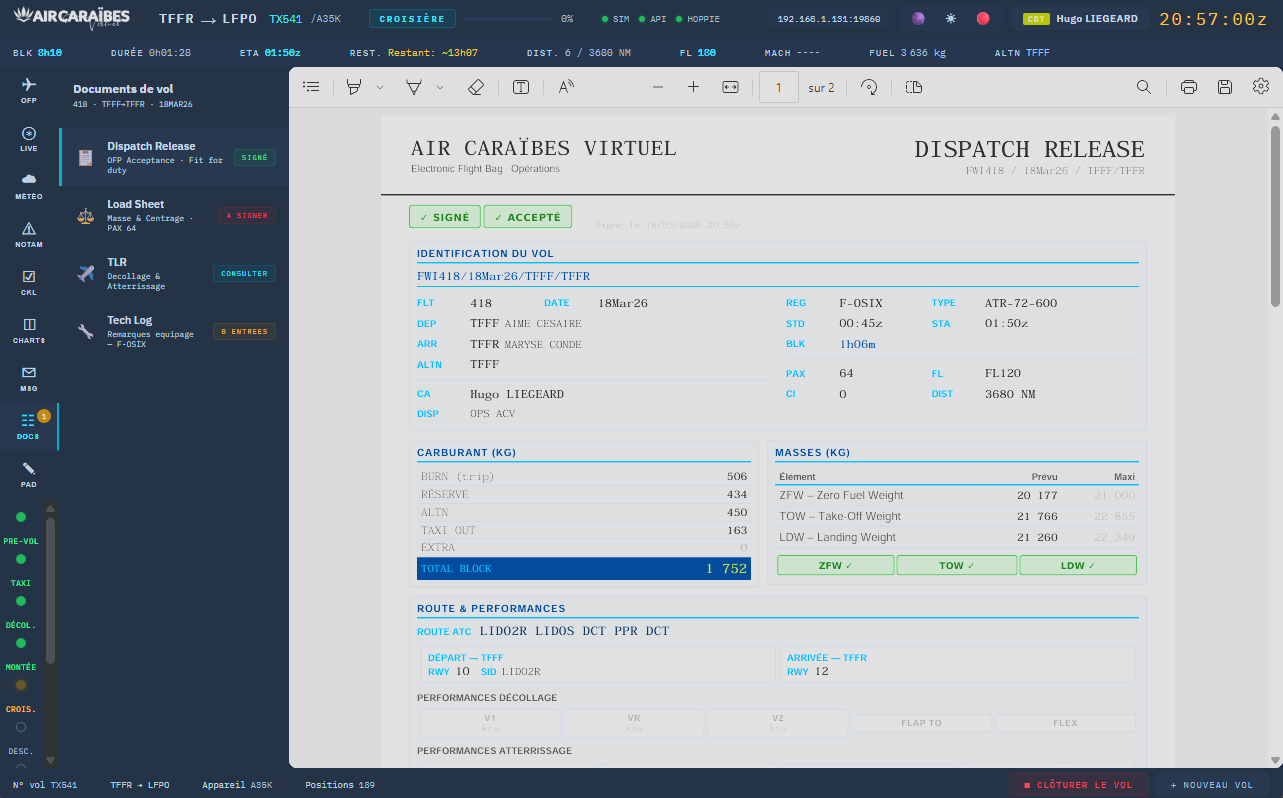Click the flight phases list scrollbar

pyautogui.click(x=51, y=591)
